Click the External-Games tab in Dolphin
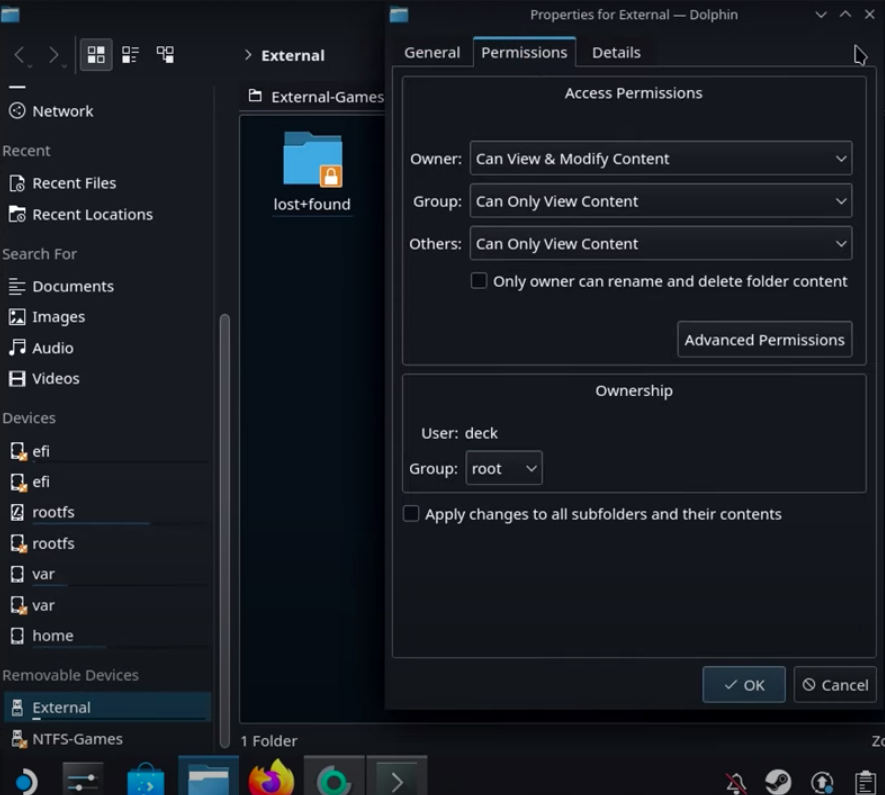 pos(316,97)
